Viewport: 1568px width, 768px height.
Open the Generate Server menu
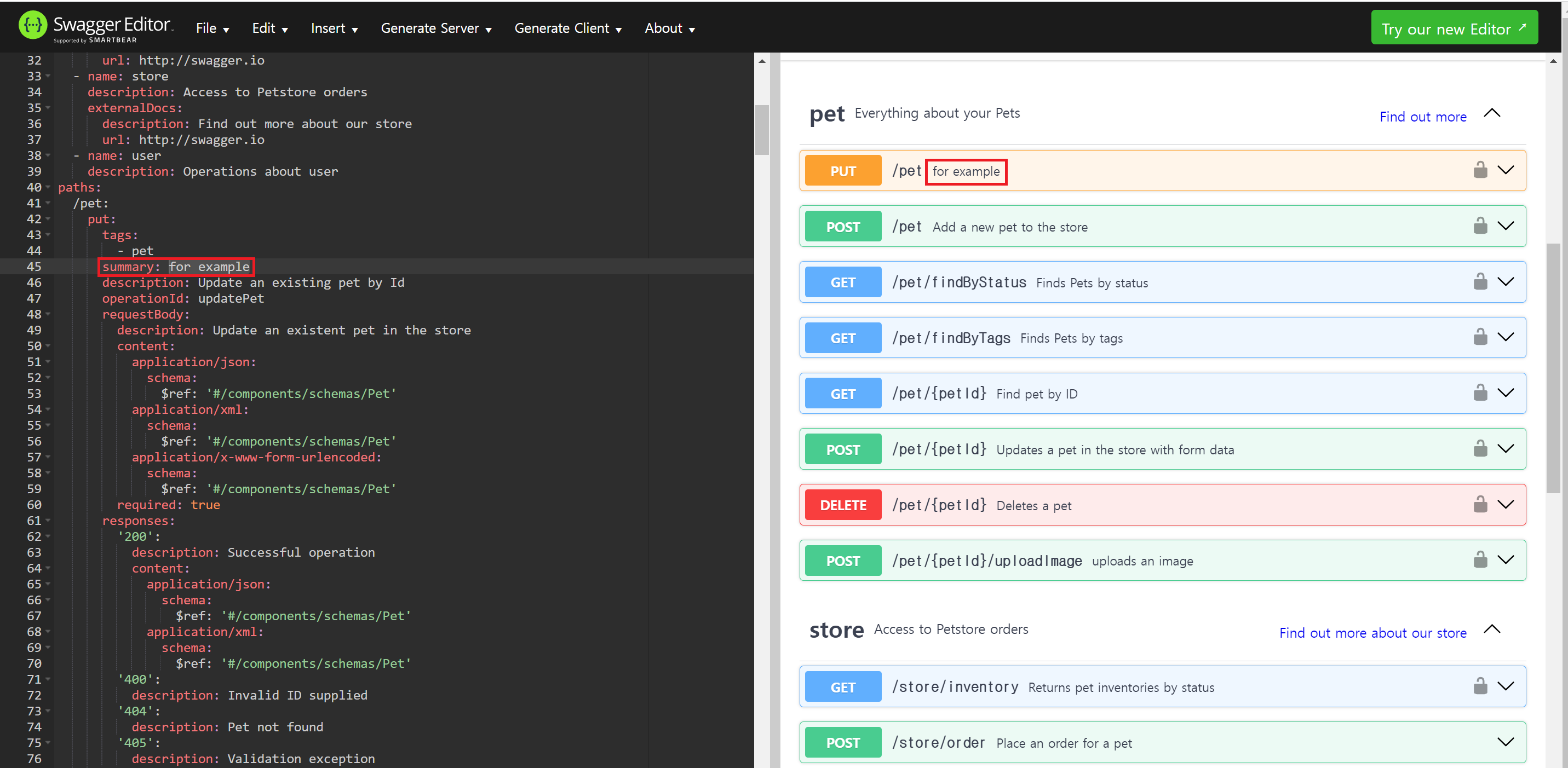(436, 28)
